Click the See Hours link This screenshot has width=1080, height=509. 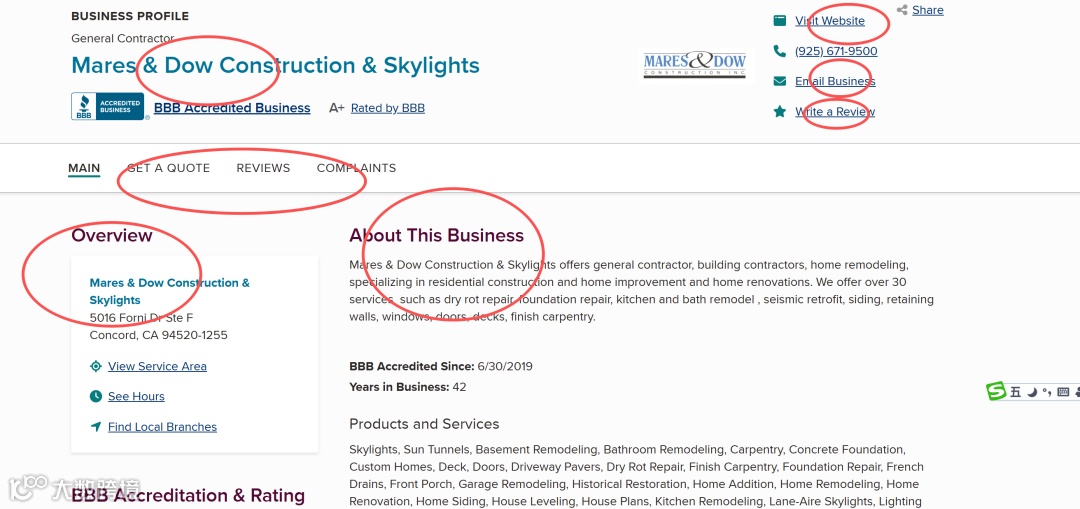(x=136, y=397)
